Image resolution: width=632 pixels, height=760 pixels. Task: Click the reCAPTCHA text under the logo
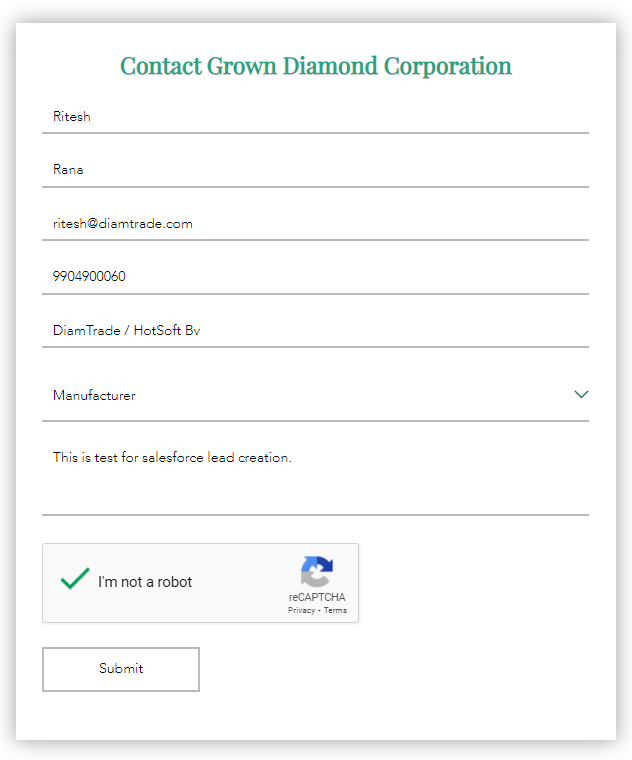click(317, 597)
